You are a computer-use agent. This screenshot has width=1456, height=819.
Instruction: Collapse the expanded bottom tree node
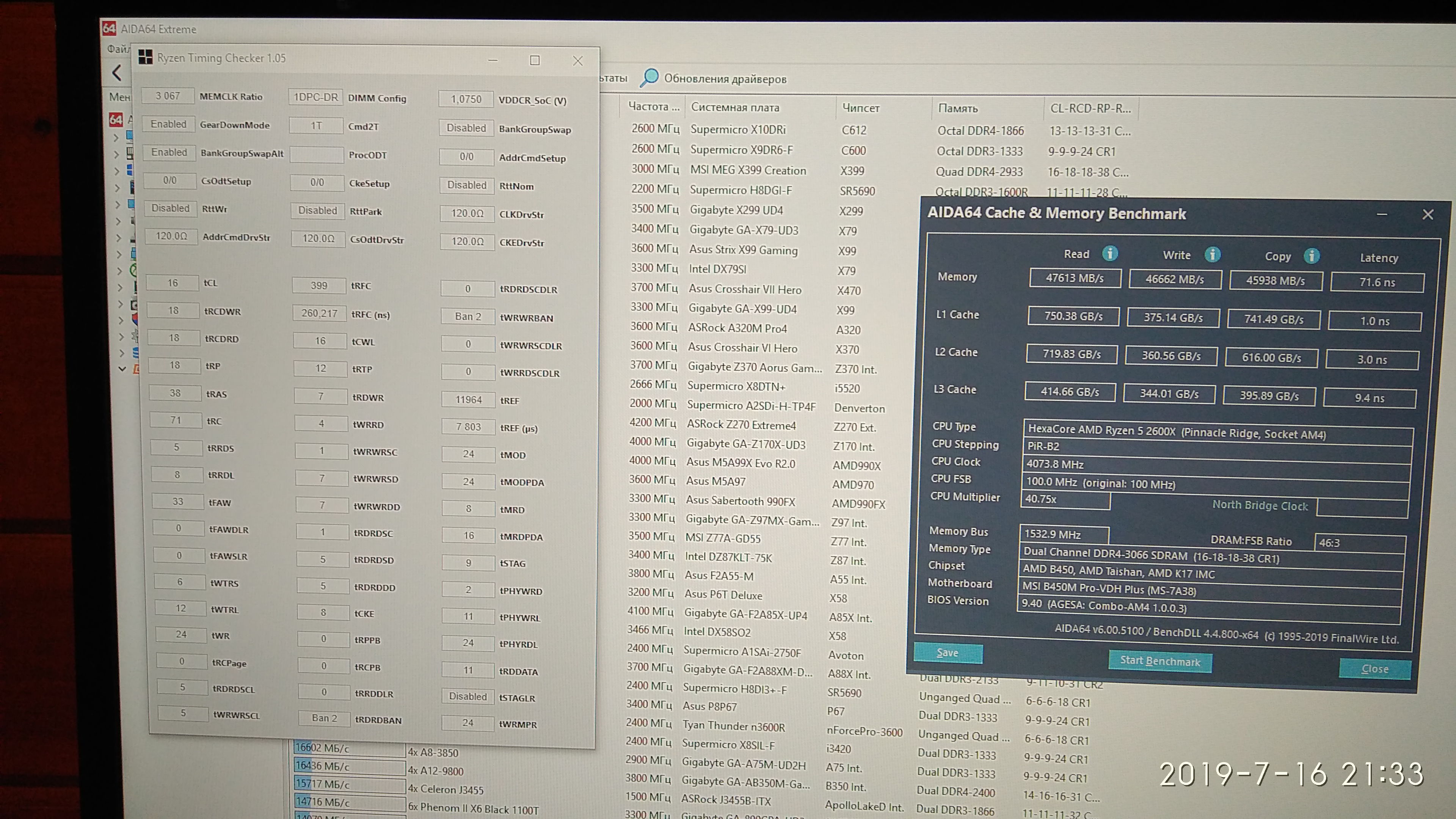click(x=121, y=369)
